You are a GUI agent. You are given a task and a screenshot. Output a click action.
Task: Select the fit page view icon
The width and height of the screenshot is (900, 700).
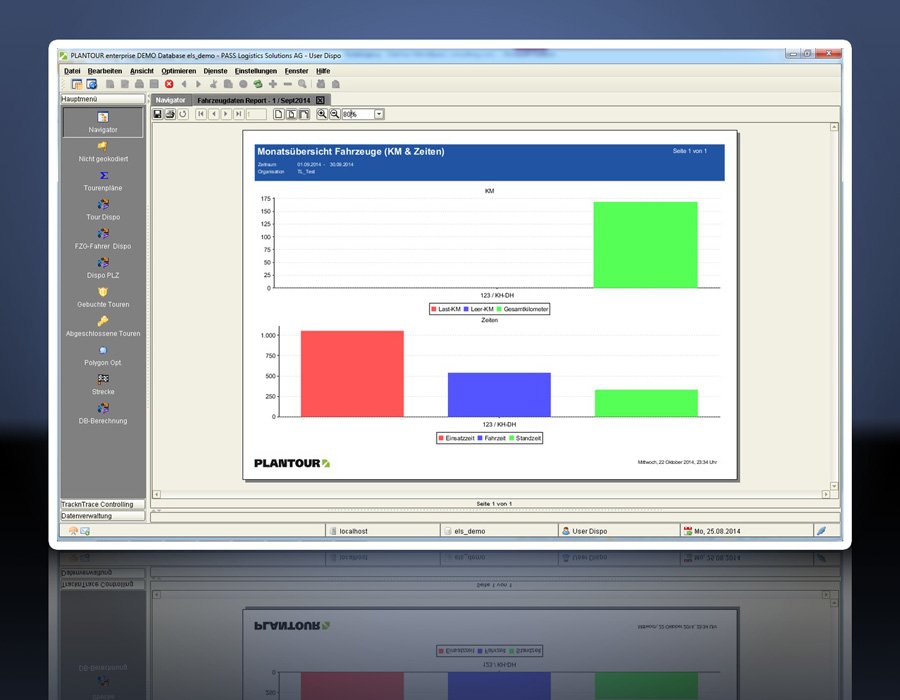click(x=292, y=114)
